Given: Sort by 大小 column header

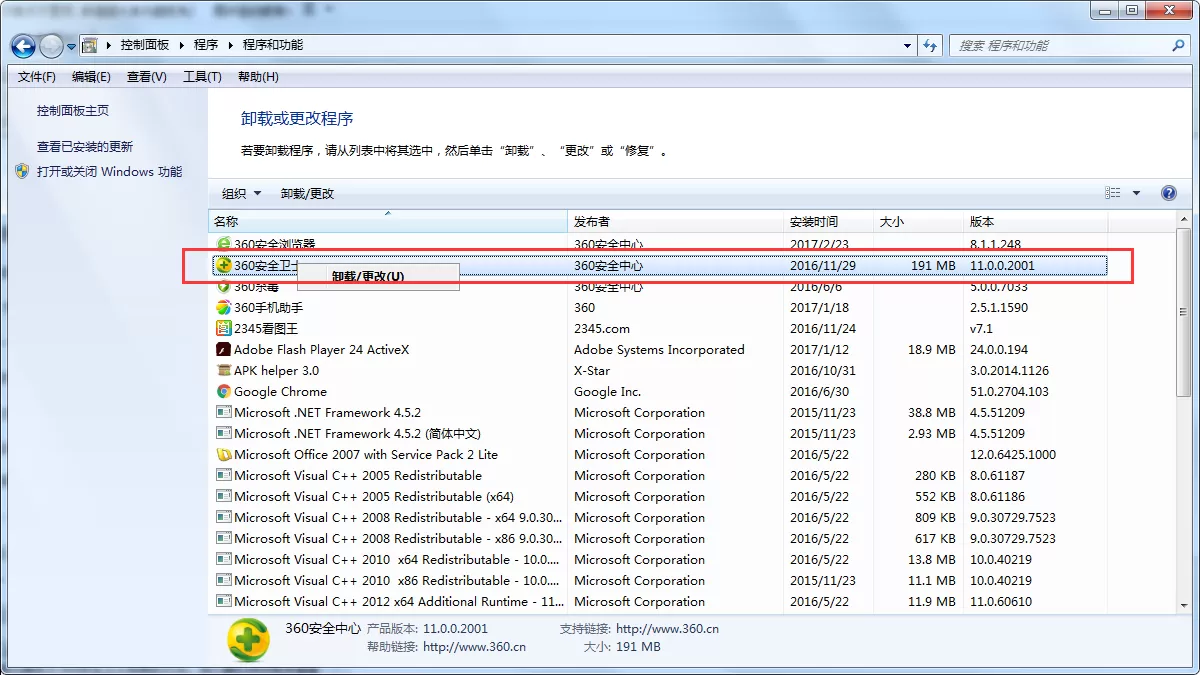Looking at the screenshot, I should click(919, 222).
